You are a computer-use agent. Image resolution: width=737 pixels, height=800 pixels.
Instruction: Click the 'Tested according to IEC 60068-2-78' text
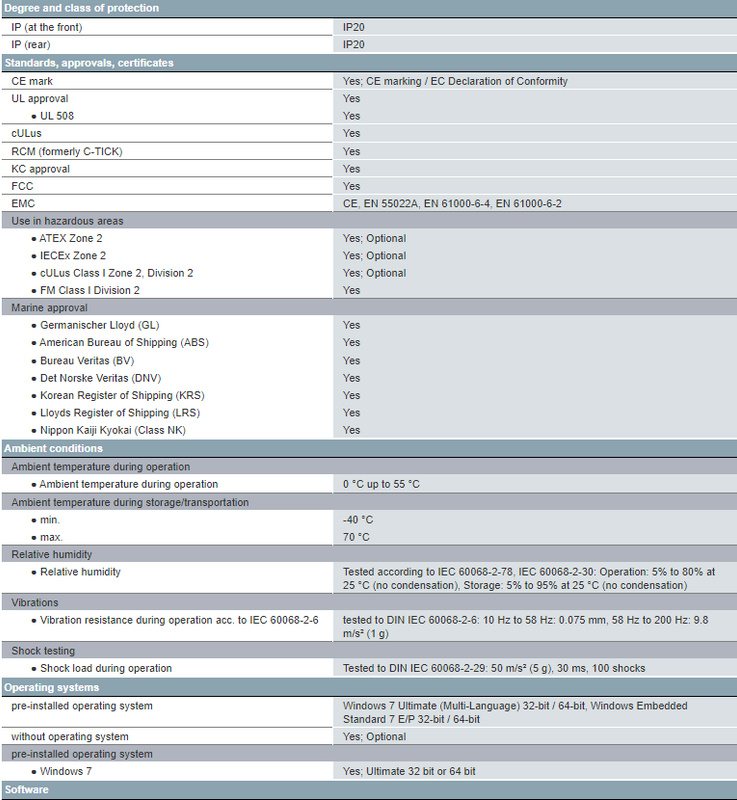click(x=529, y=579)
